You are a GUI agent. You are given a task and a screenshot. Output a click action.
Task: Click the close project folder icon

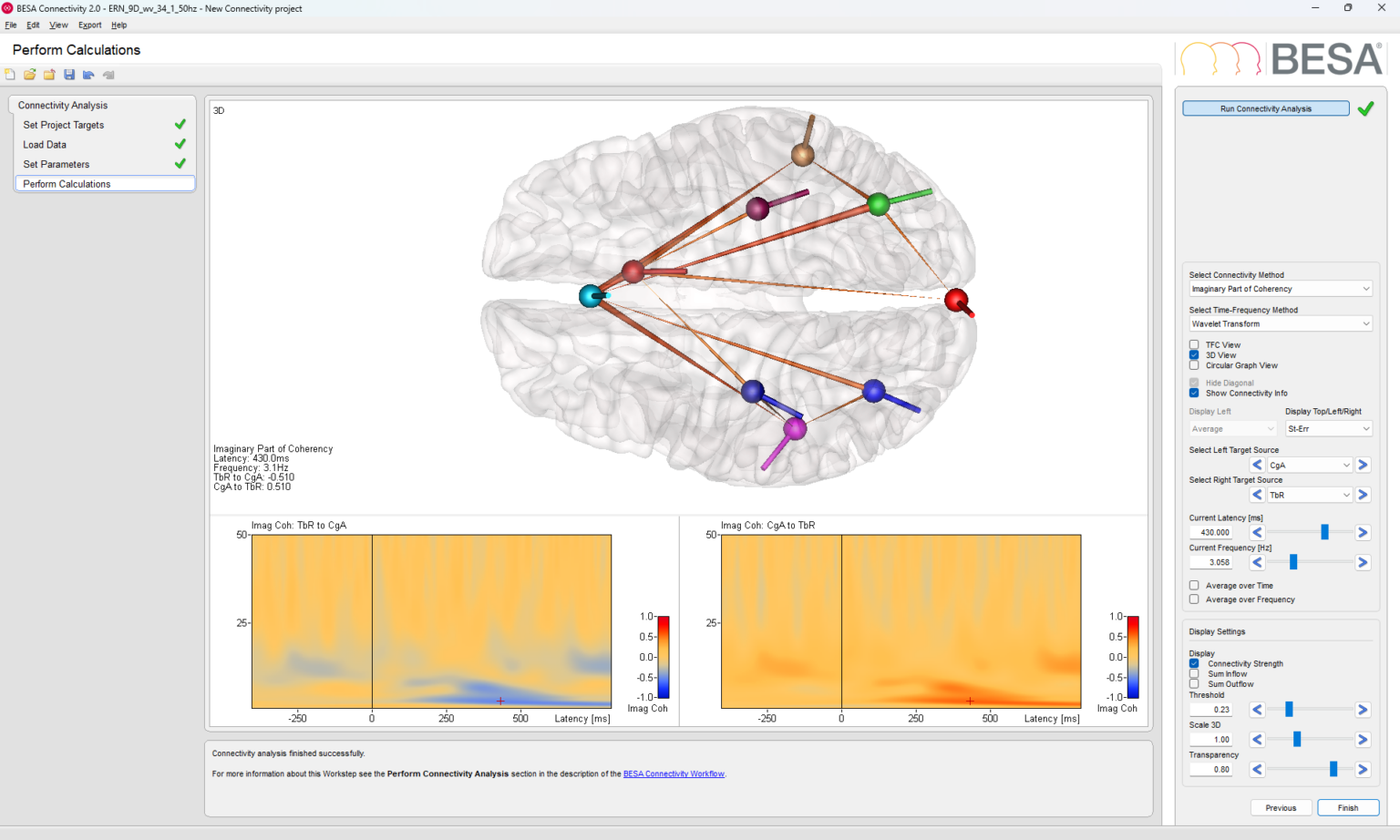click(49, 74)
